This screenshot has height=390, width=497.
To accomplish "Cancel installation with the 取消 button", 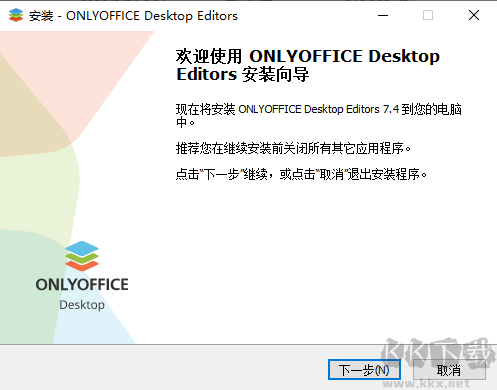I will 449,370.
